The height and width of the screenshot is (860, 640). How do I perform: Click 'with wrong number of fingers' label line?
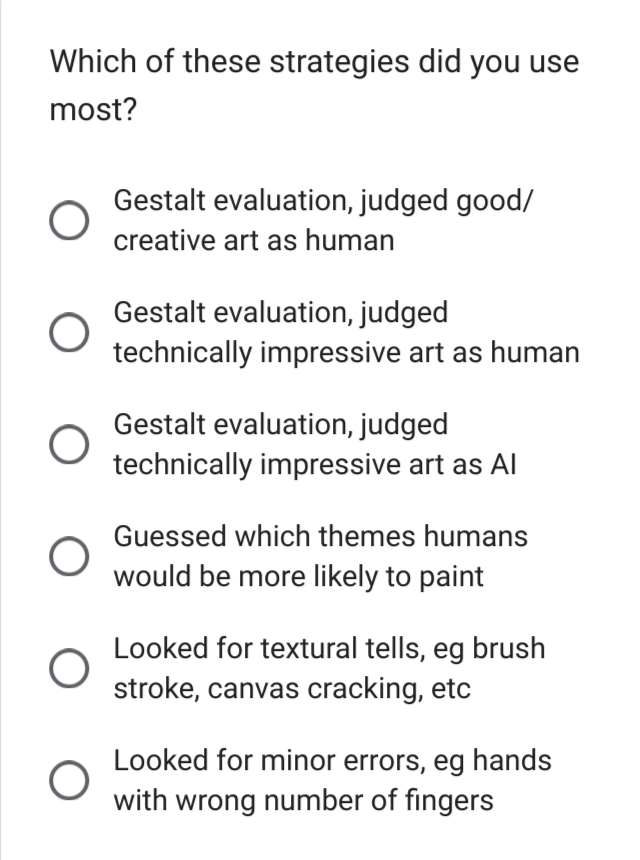click(x=303, y=801)
